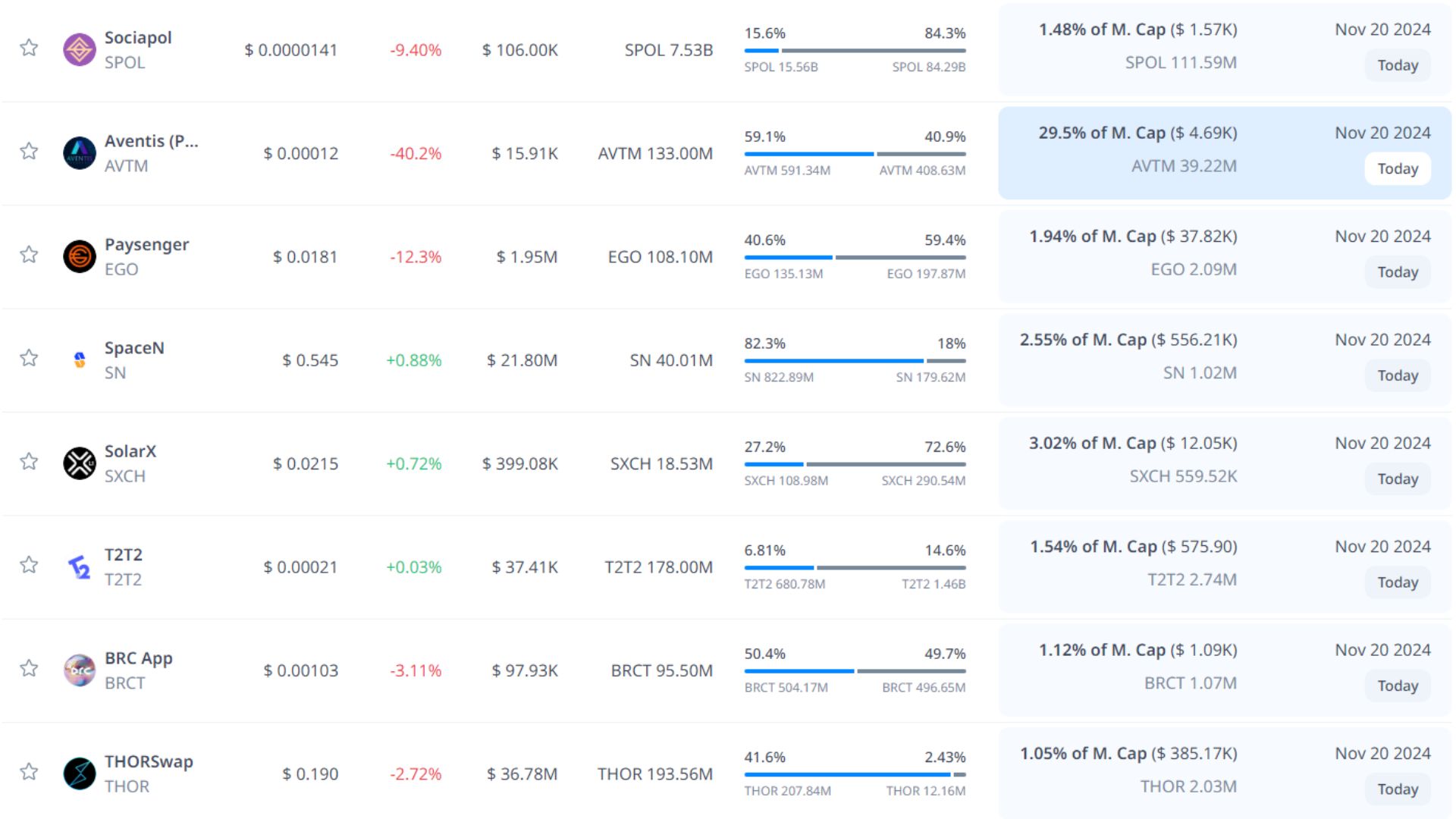
Task: Click the Aventis AVTM coin logo
Action: [79, 153]
